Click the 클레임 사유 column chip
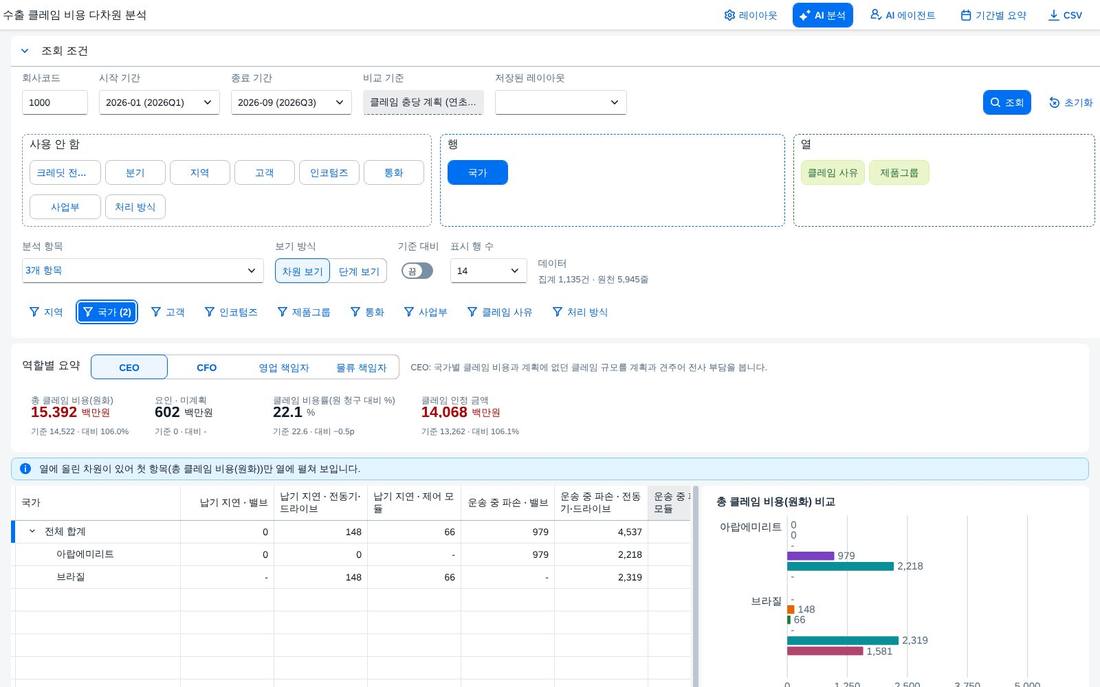 (833, 173)
